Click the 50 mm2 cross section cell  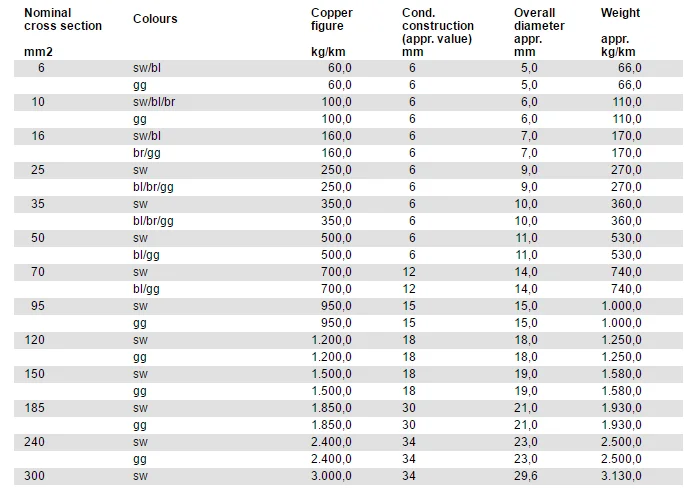click(x=38, y=238)
